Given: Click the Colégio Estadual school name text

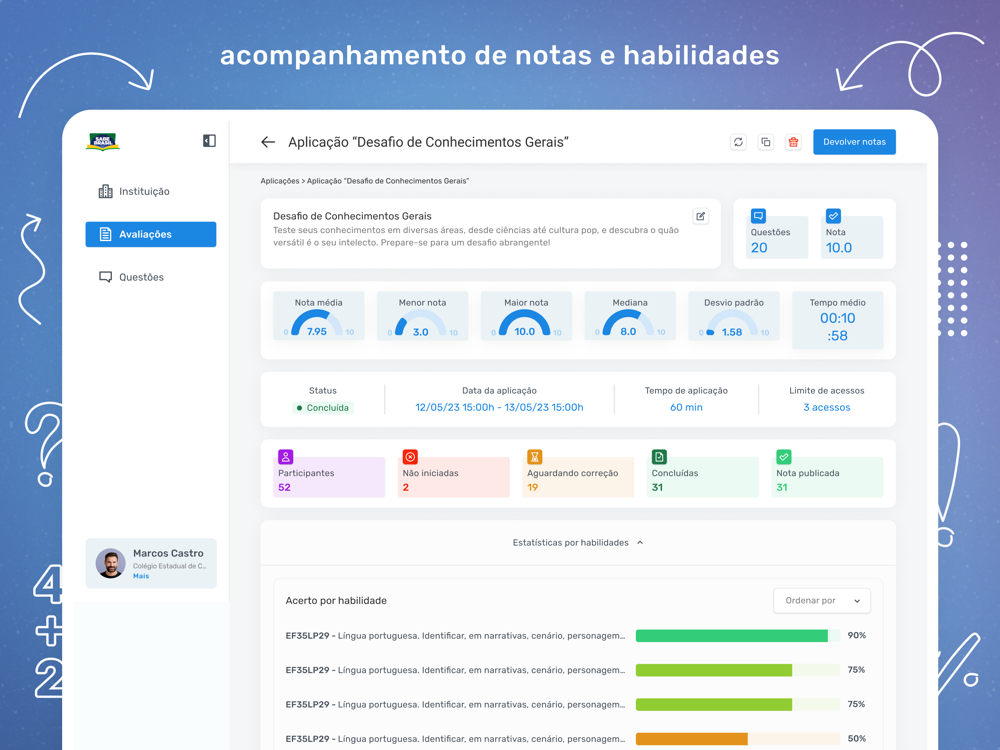Looking at the screenshot, I should pyautogui.click(x=169, y=566).
